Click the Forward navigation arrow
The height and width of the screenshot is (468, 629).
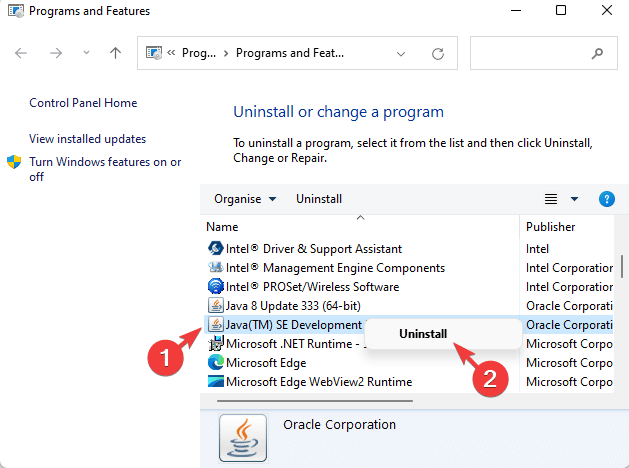(56, 53)
